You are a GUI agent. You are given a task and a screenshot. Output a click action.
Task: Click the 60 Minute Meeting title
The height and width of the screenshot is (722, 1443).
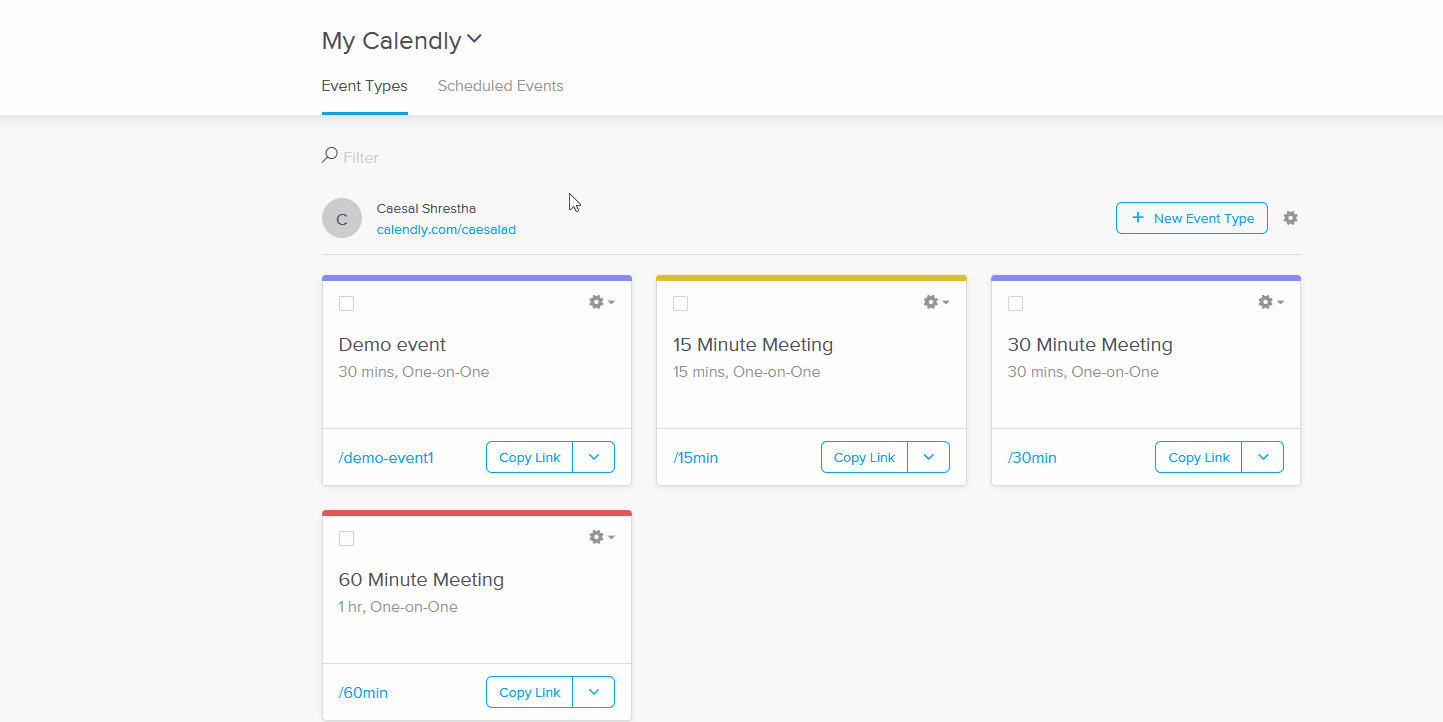[x=421, y=580]
